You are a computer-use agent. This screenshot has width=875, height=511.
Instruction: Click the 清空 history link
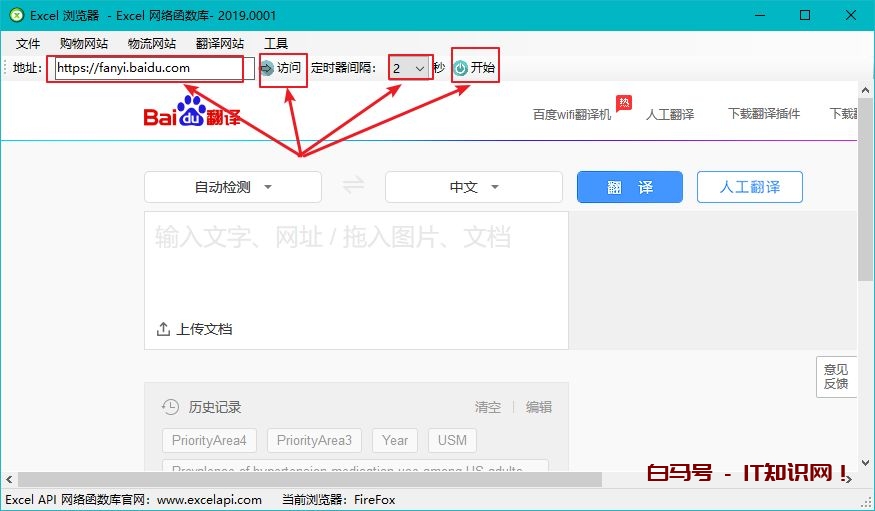[488, 407]
